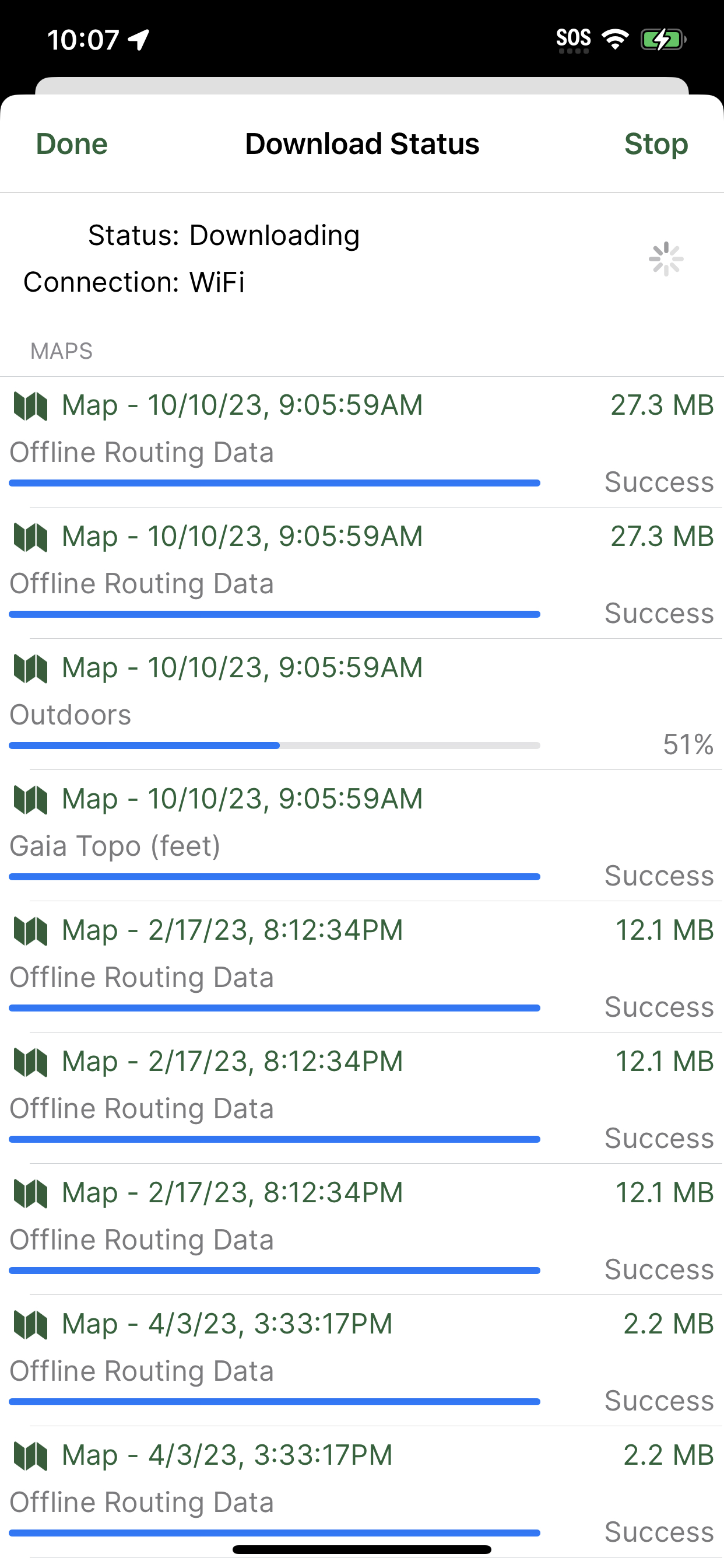
Task: Tap the WiFi icon in status bar
Action: coord(615,40)
